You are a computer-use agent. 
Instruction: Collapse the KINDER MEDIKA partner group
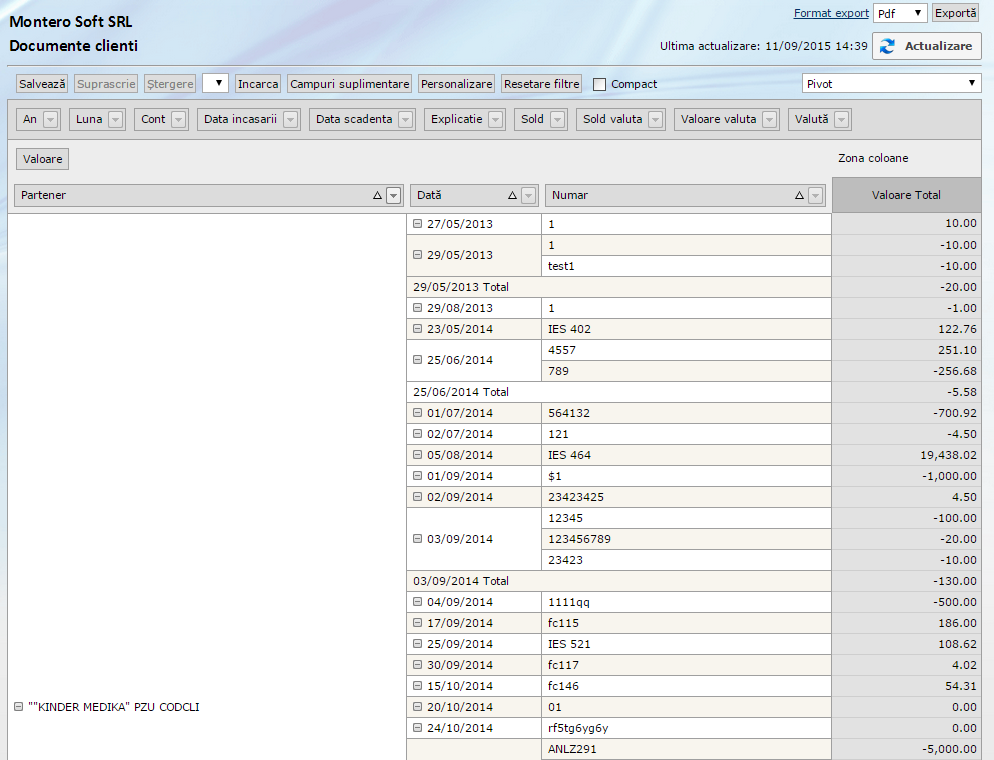click(18, 707)
